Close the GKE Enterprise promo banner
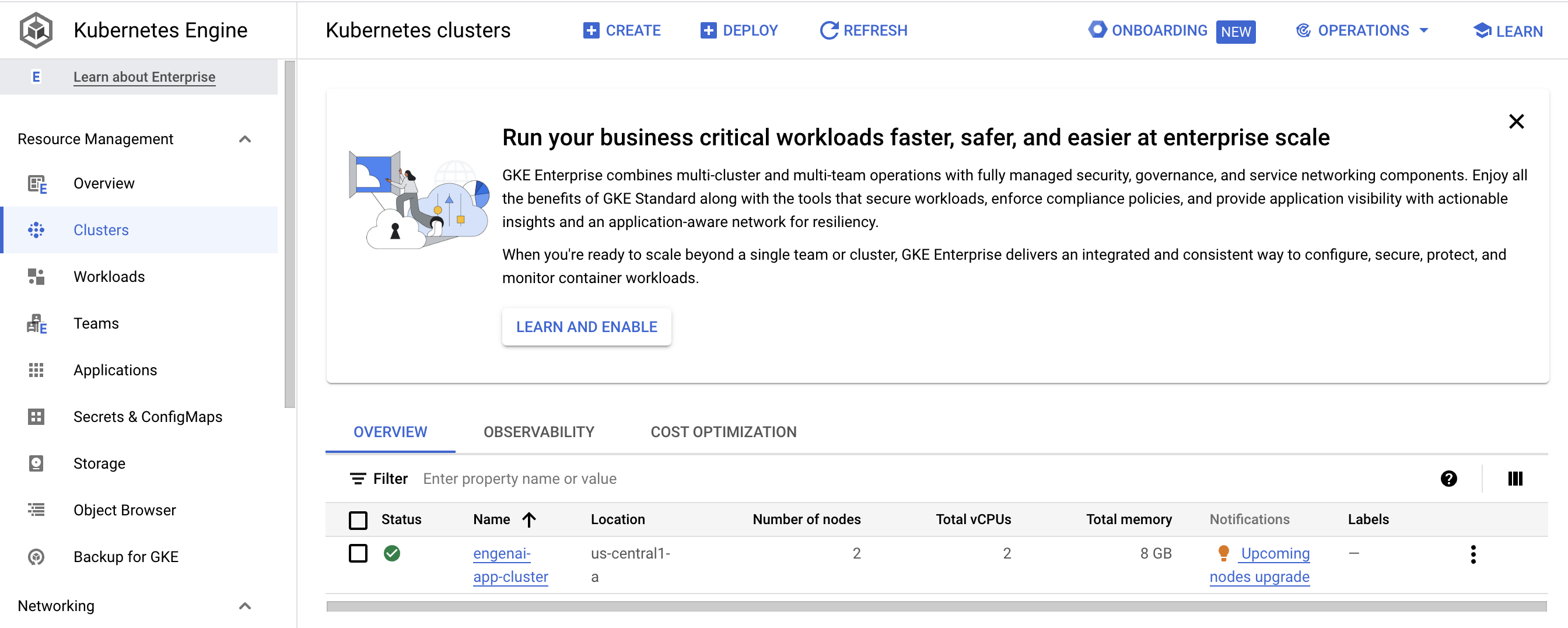This screenshot has height=628, width=1568. coord(1516,121)
